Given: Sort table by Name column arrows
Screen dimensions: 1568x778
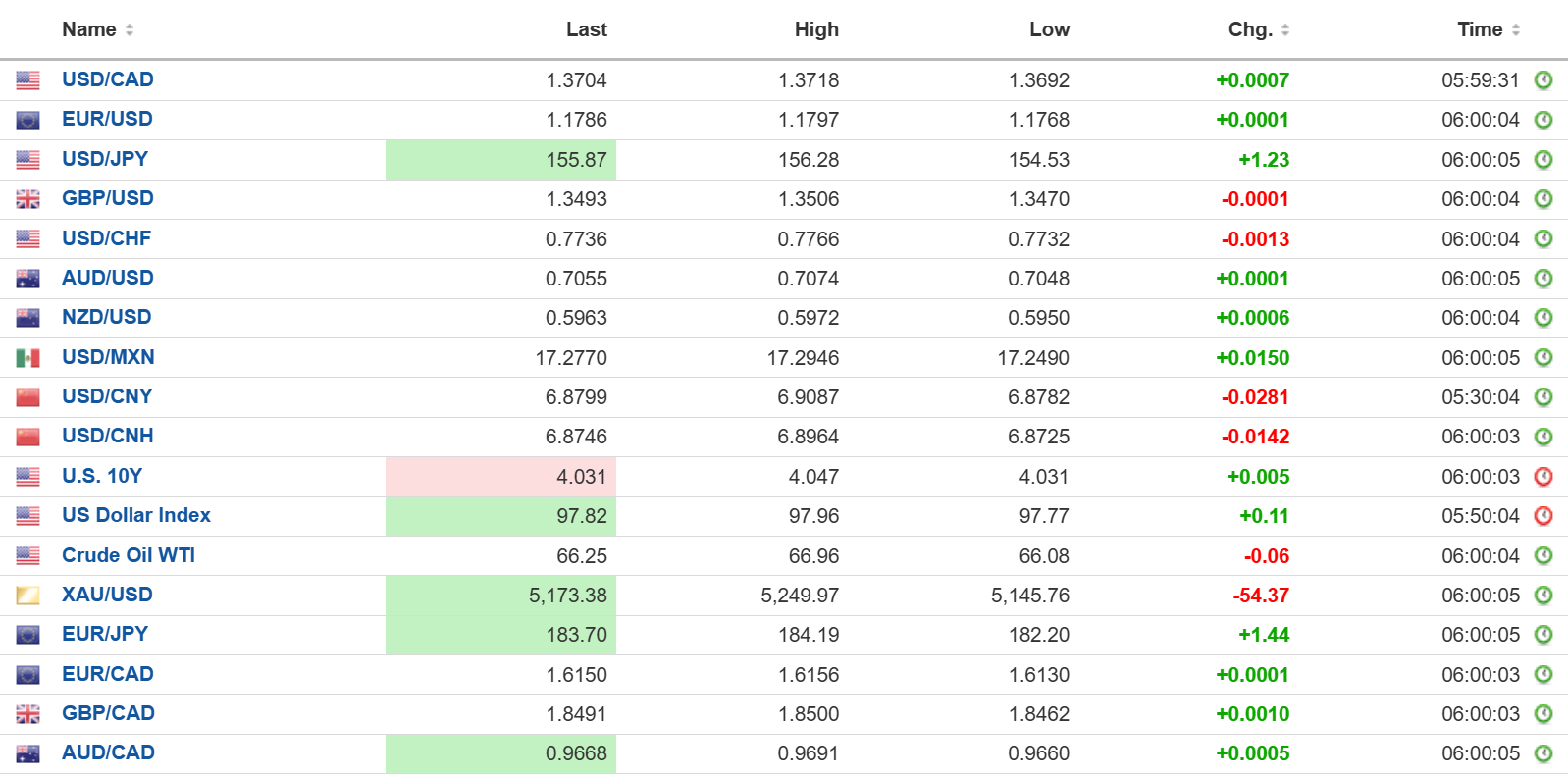Looking at the screenshot, I should point(130,30).
